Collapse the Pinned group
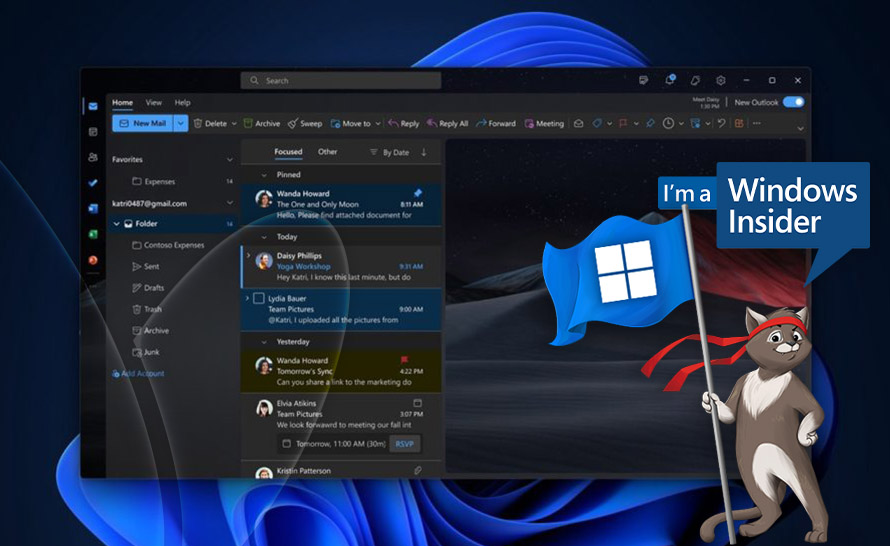Screen dimensions: 890x546 point(264,175)
